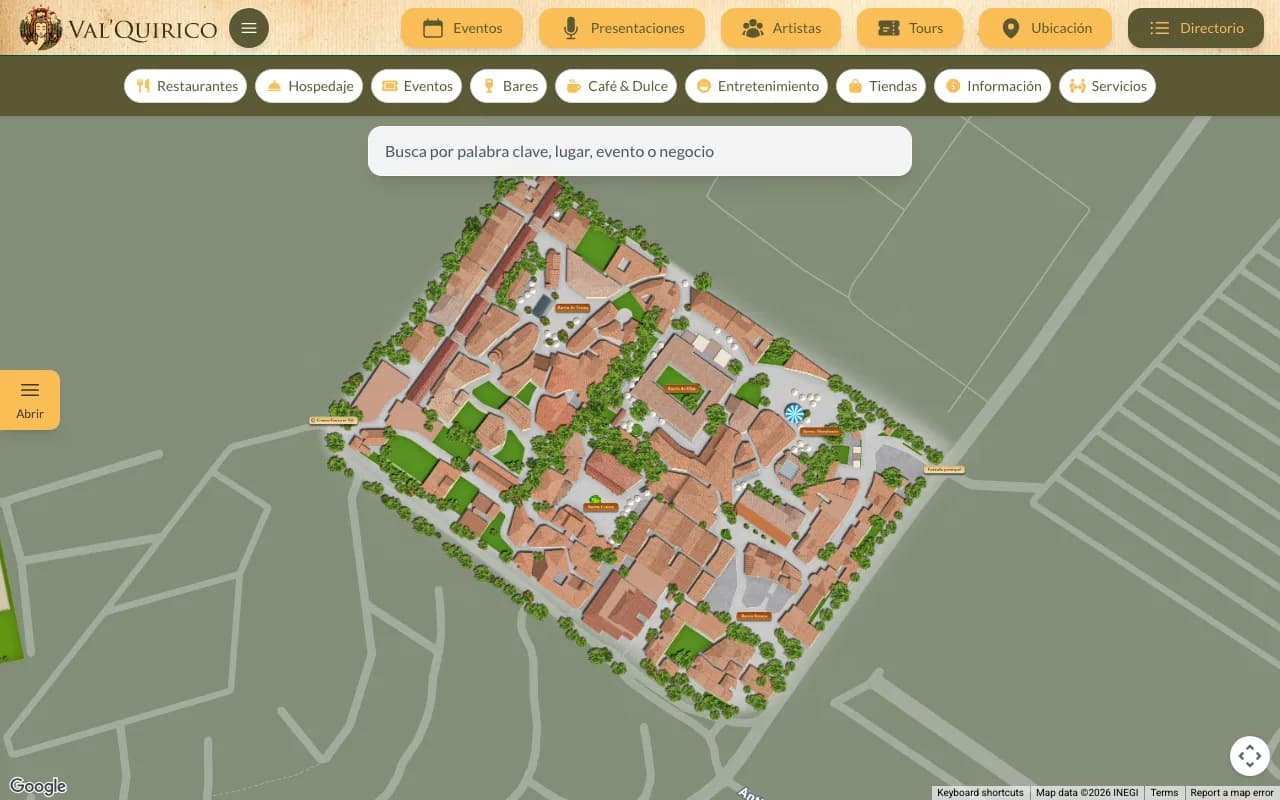Filter map by Bares
This screenshot has height=800, width=1280.
tap(509, 86)
